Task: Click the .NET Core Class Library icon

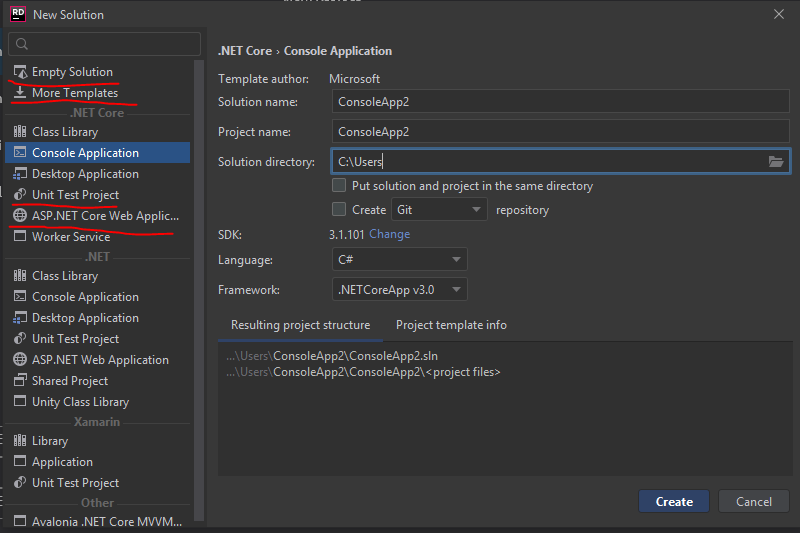Action: pyautogui.click(x=19, y=132)
